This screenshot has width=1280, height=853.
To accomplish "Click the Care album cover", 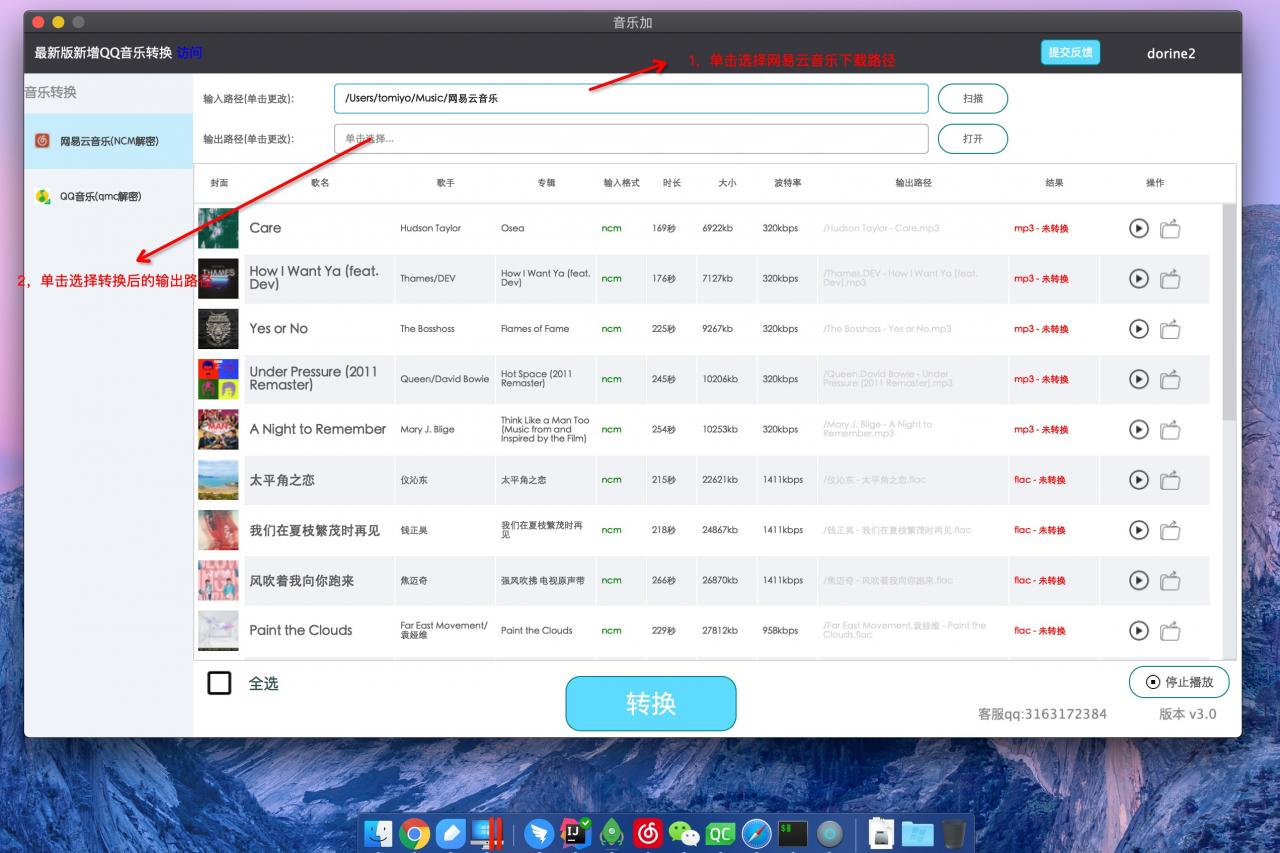I will pyautogui.click(x=218, y=228).
